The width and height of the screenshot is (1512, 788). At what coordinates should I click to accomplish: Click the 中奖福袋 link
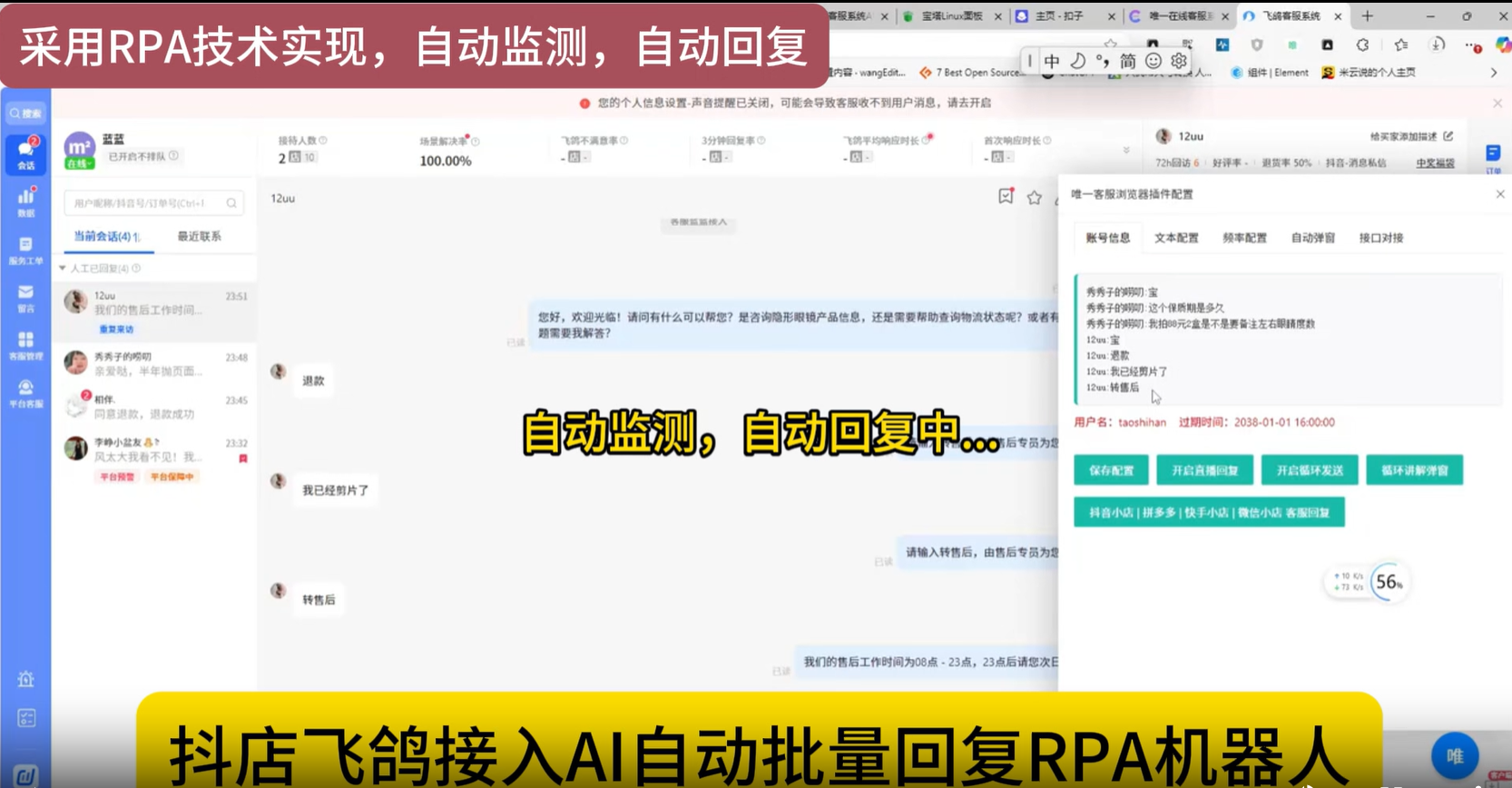pyautogui.click(x=1435, y=163)
